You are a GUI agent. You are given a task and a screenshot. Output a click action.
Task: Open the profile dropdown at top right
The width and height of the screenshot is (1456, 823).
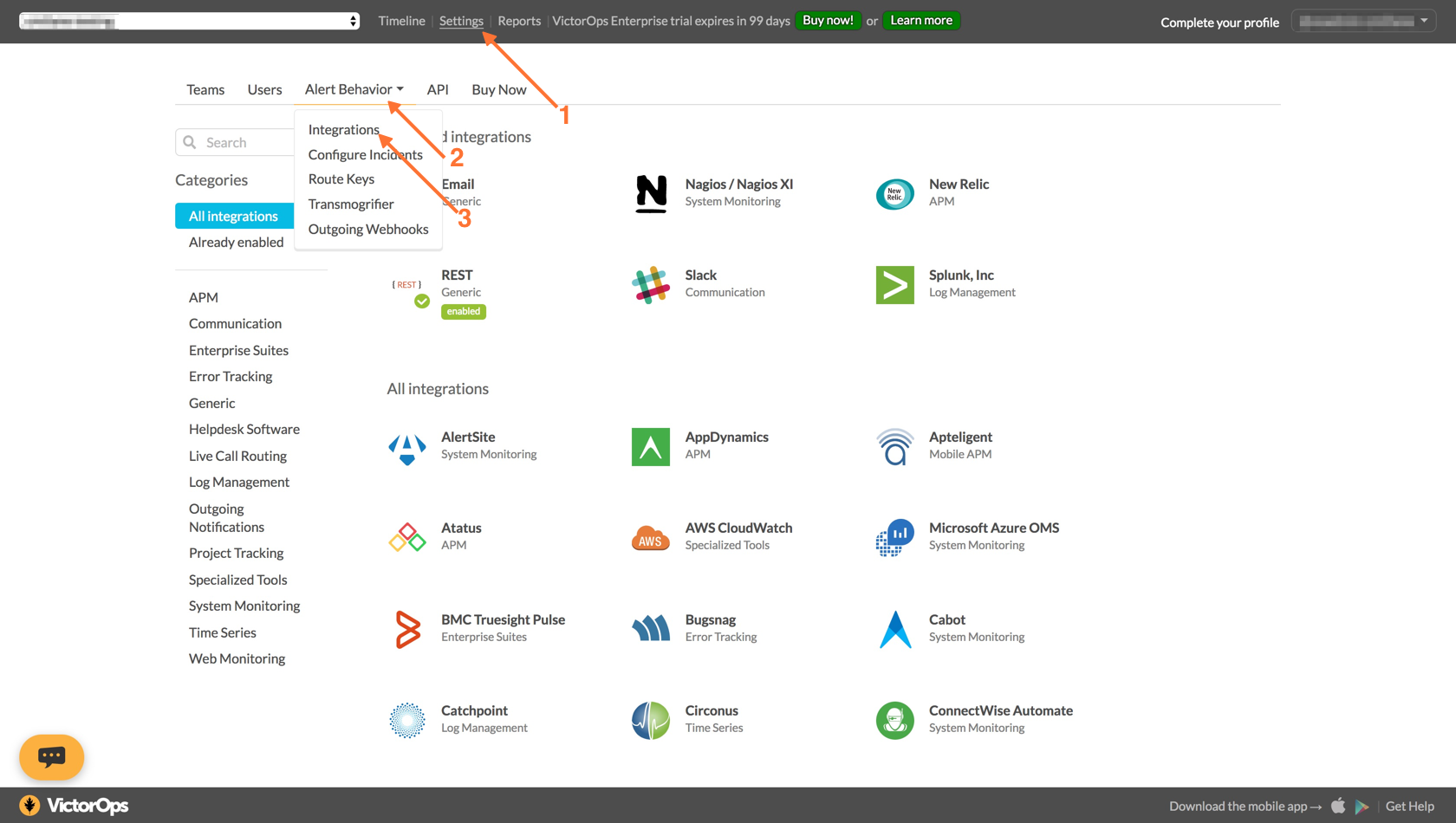click(x=1363, y=19)
